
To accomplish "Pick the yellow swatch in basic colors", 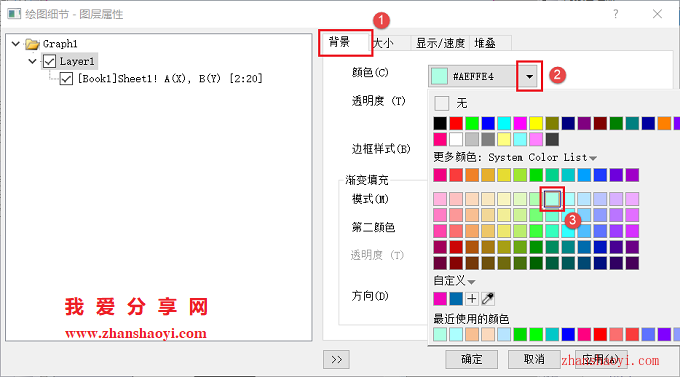I will click(536, 123).
